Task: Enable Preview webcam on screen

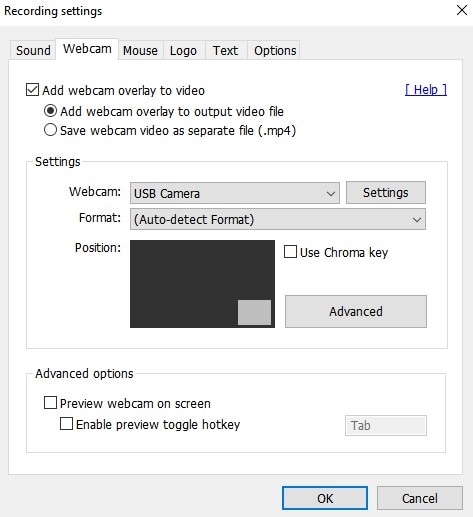Action: coord(50,403)
